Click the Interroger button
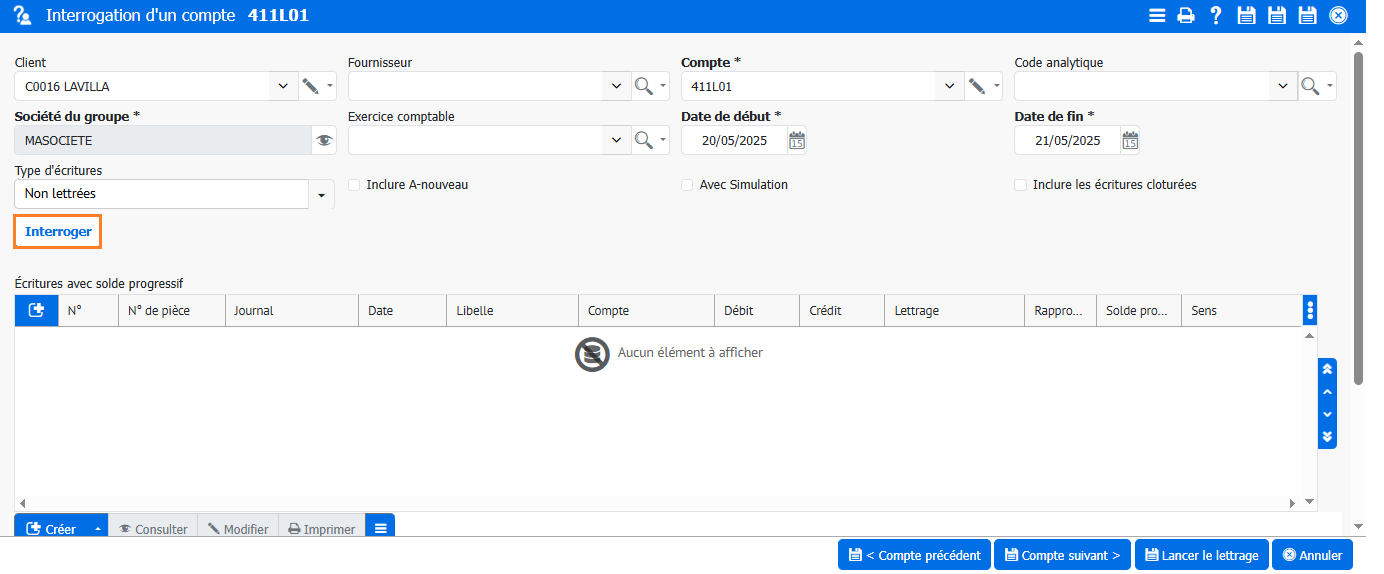This screenshot has width=1384, height=574. pyautogui.click(x=58, y=232)
